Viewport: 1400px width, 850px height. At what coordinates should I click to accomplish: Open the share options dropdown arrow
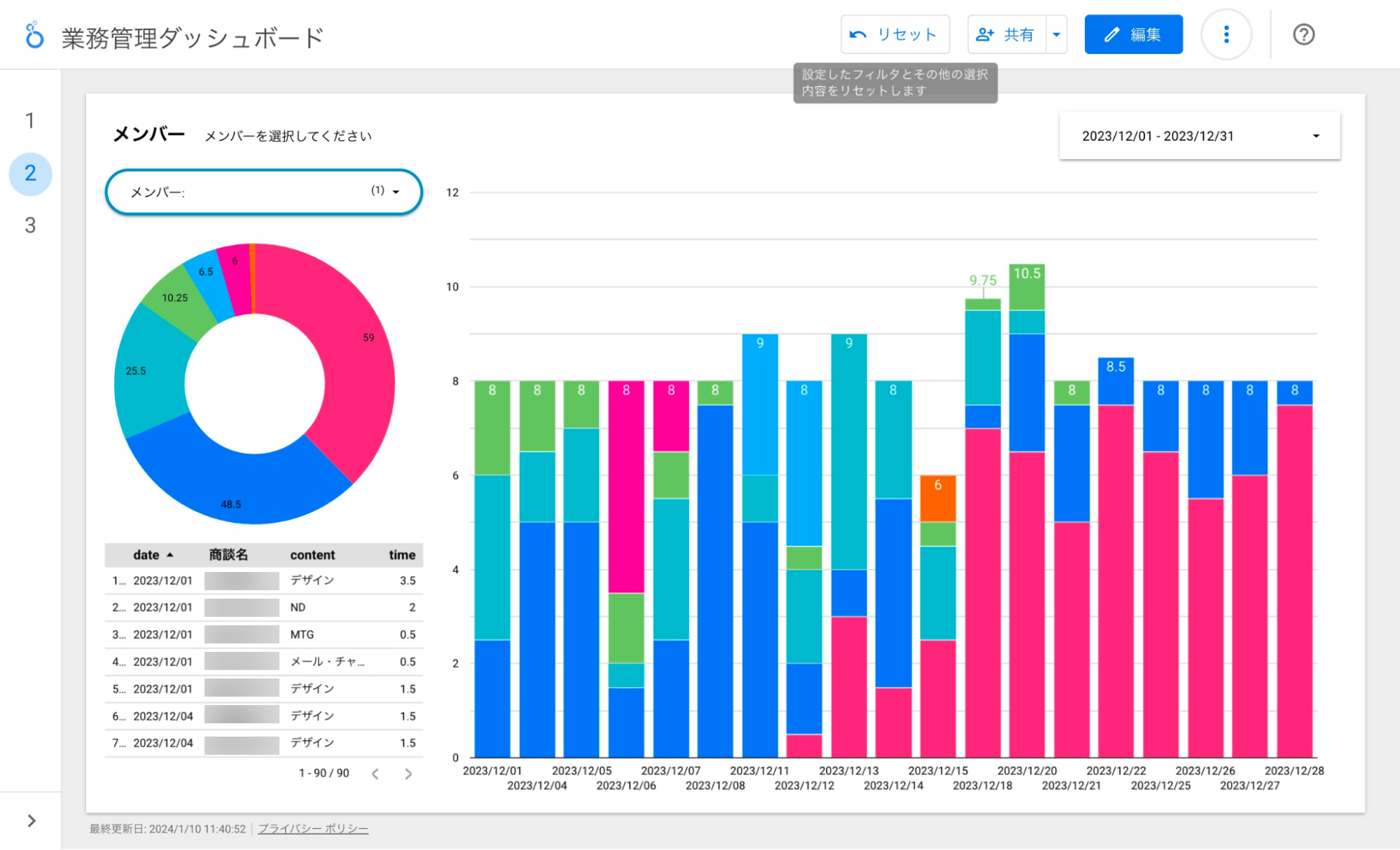1056,34
